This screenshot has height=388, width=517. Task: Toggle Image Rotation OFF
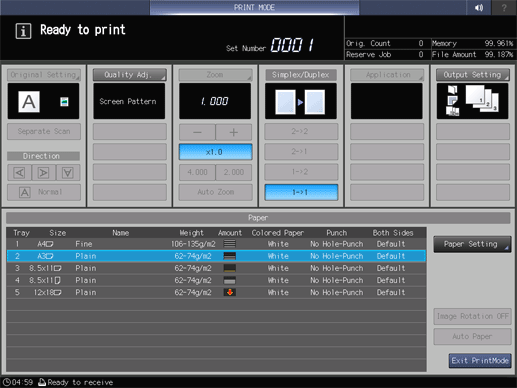[x=472, y=316]
